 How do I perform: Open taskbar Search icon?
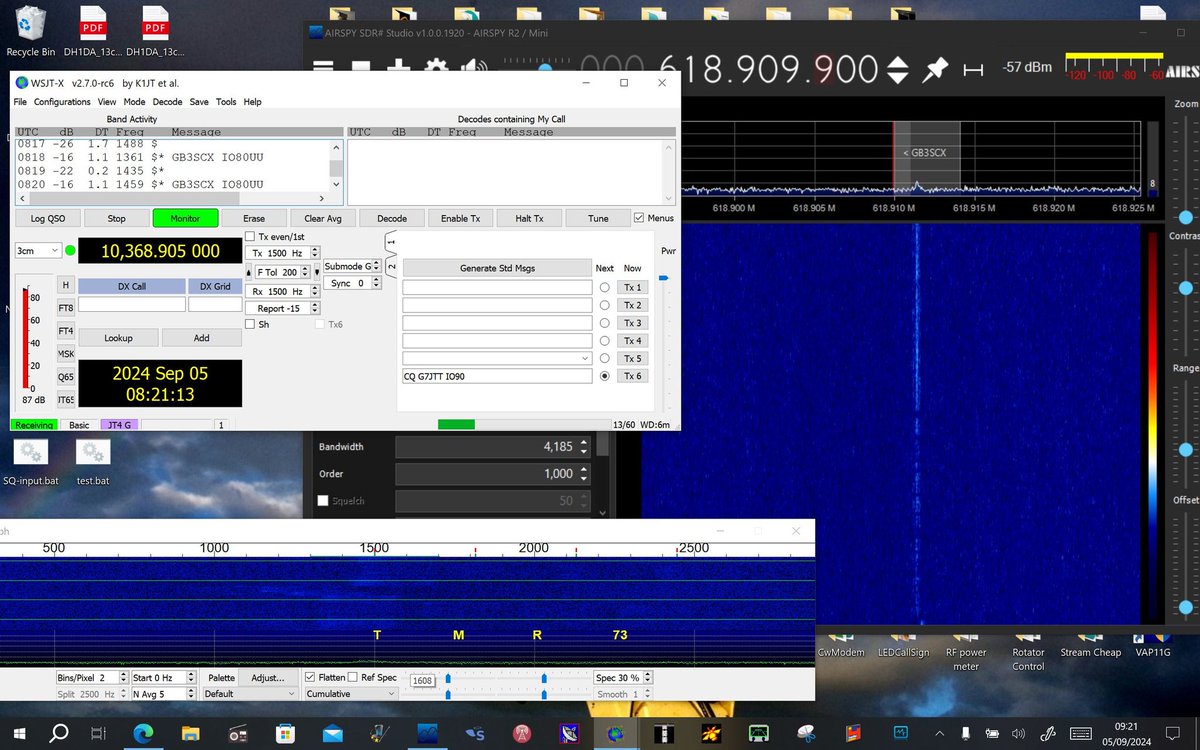click(58, 733)
